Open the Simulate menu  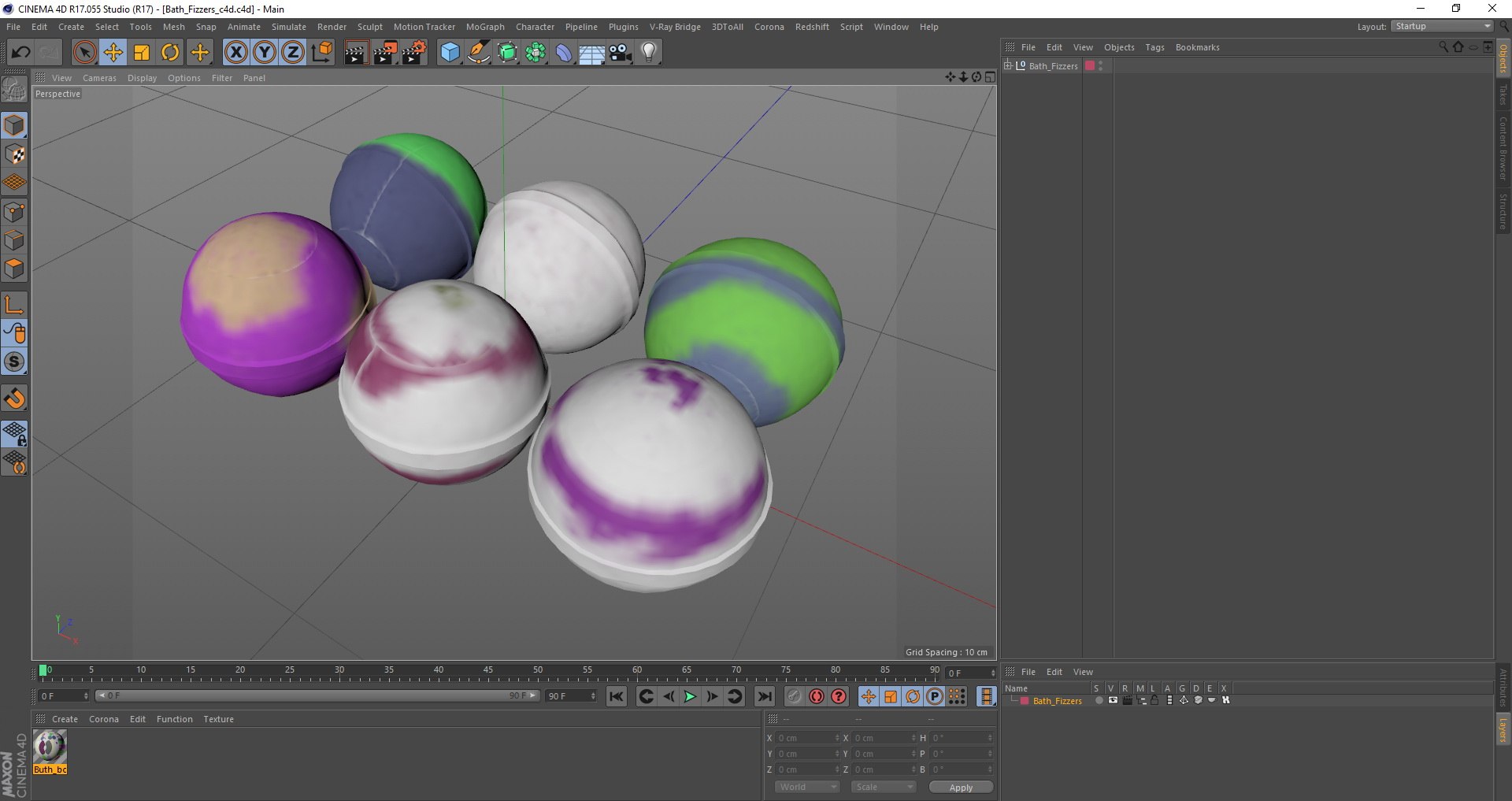tap(289, 27)
